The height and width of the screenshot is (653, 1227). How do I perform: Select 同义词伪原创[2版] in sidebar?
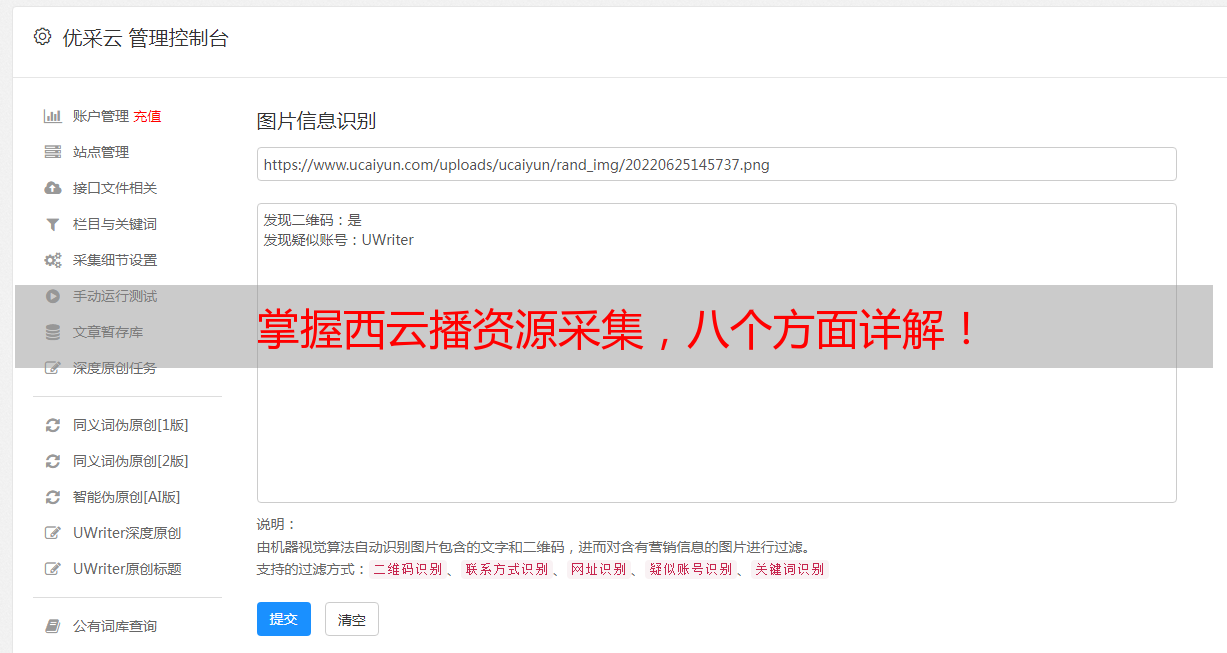pos(131,461)
